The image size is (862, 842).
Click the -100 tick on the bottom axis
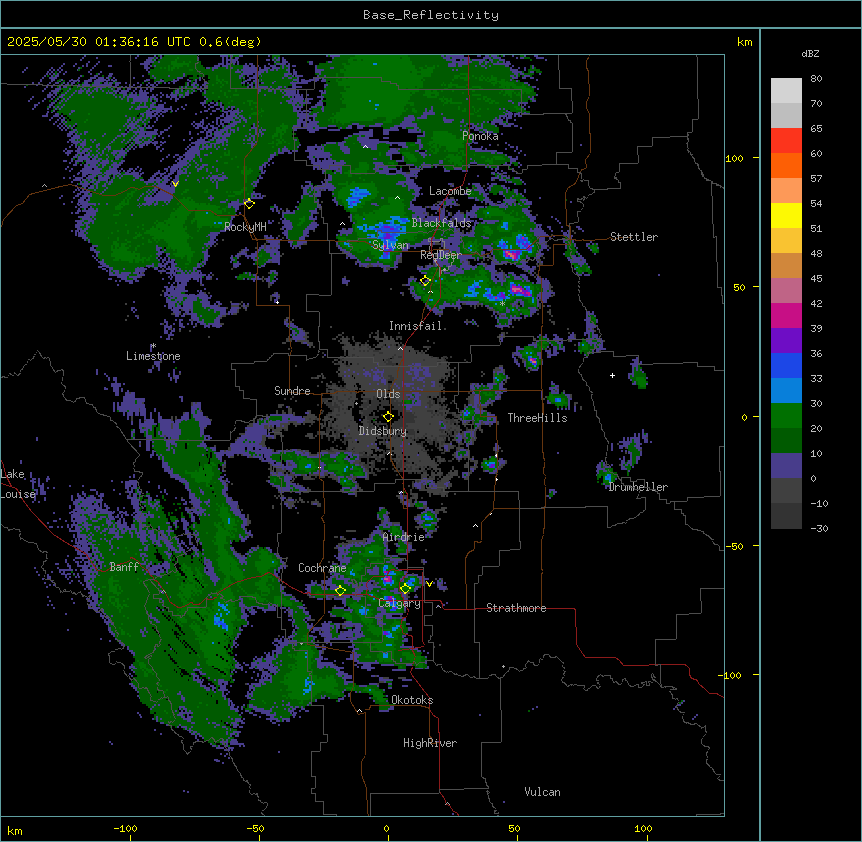125,828
